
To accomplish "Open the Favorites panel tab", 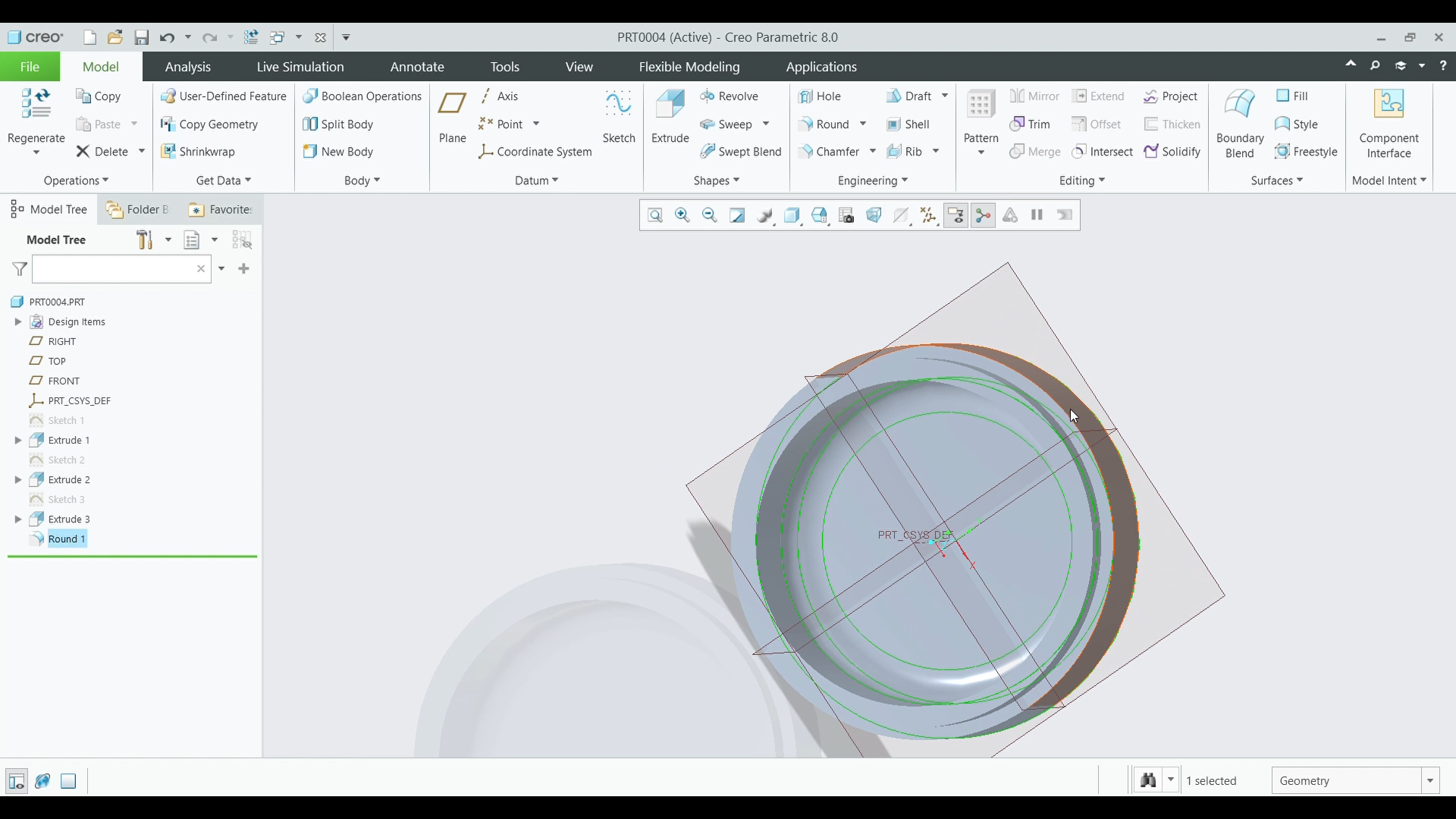I will point(220,209).
